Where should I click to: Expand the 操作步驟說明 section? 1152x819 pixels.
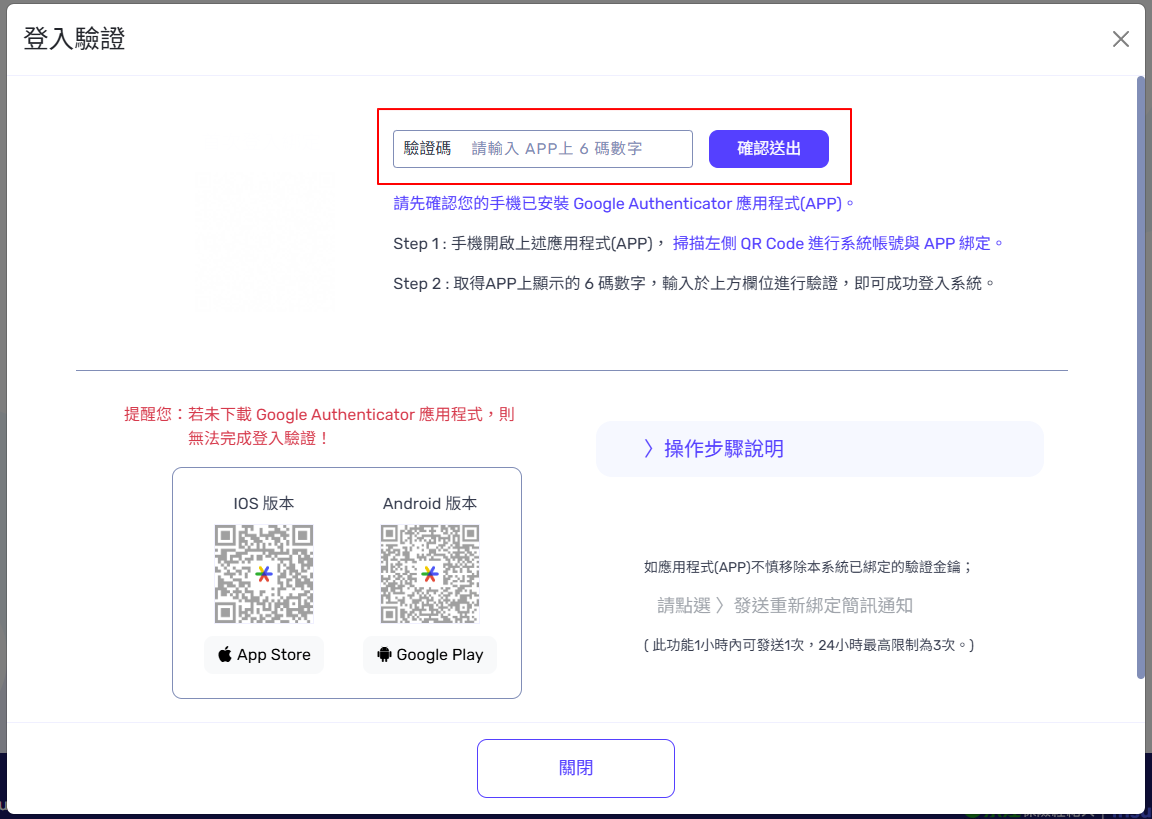[819, 449]
